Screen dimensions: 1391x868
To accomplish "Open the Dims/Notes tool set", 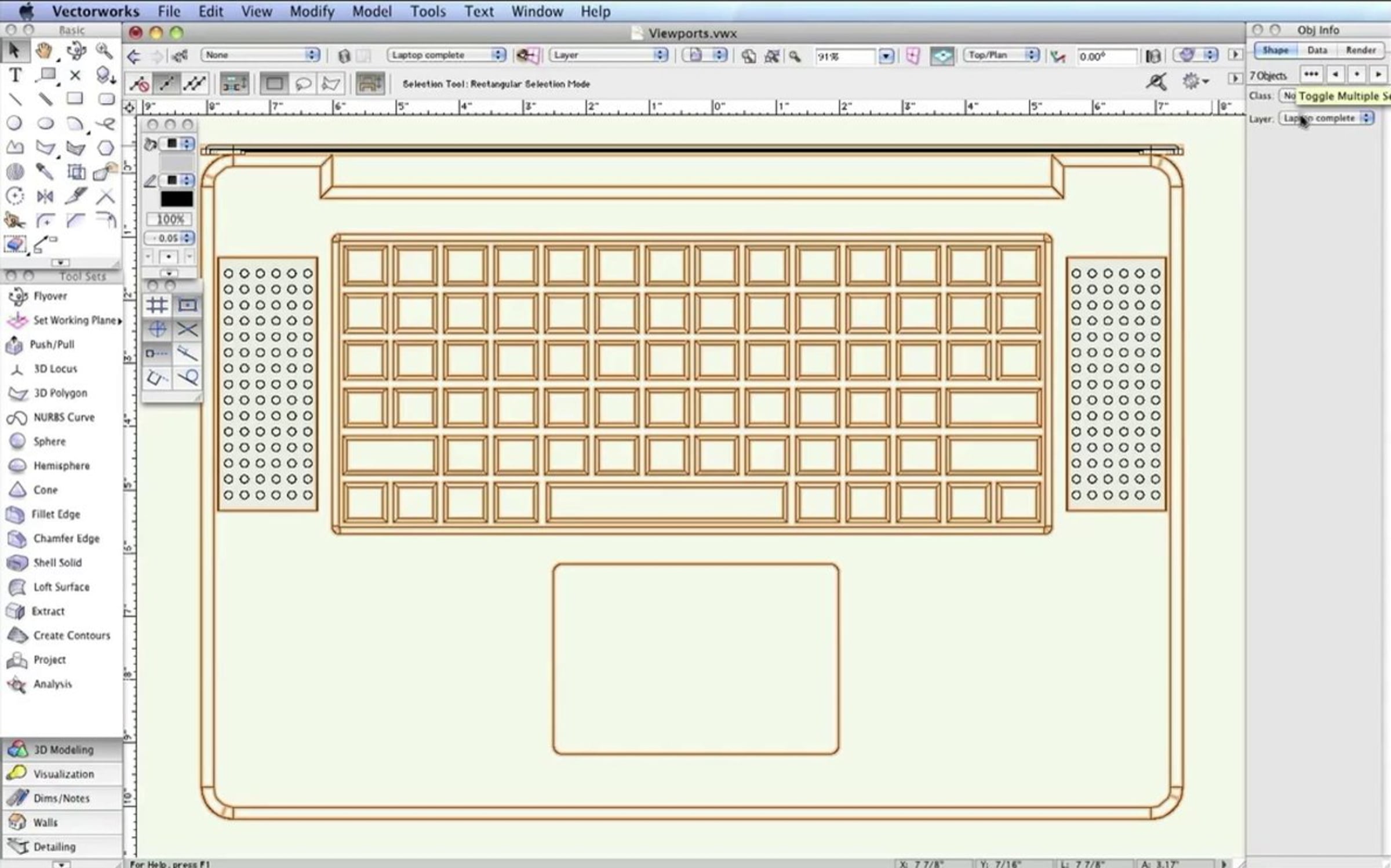I will point(61,798).
